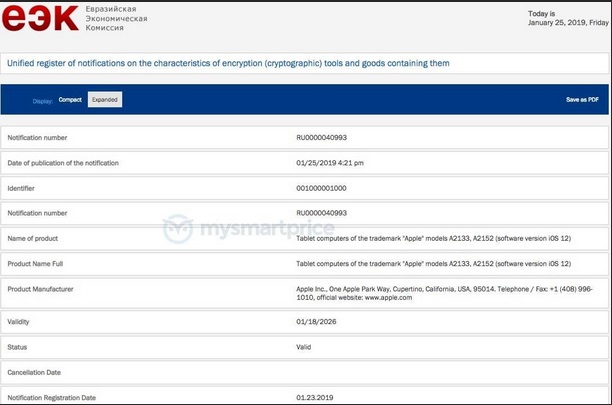Click the Identifier row label

(21, 188)
